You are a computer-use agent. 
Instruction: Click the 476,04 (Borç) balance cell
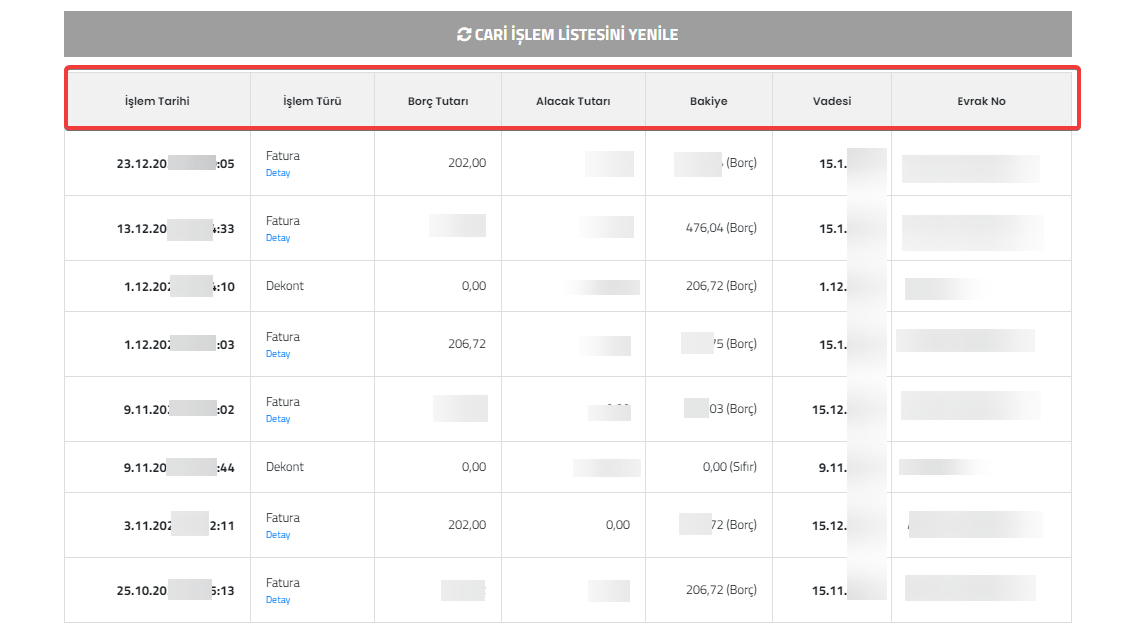[x=709, y=228]
